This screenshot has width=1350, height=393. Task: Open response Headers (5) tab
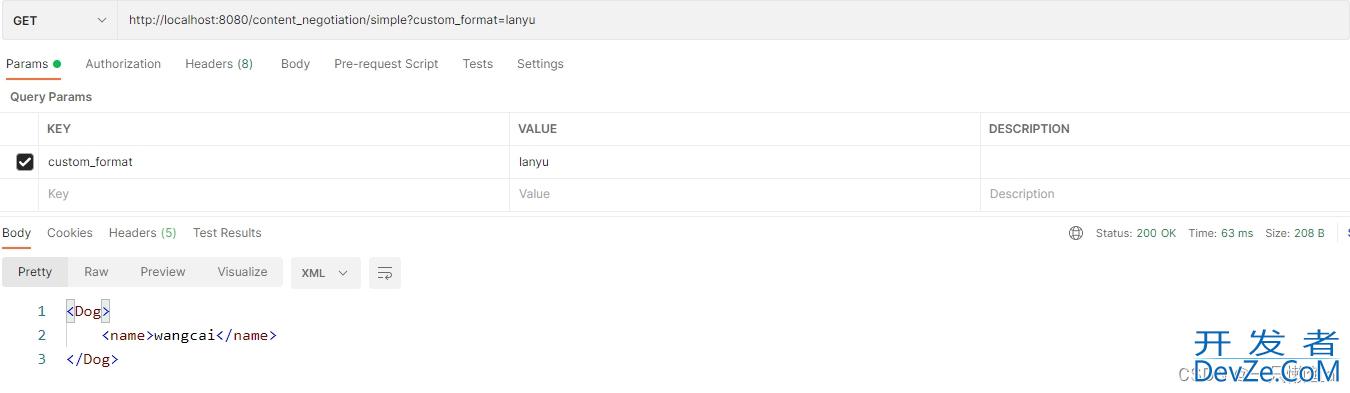coord(143,233)
